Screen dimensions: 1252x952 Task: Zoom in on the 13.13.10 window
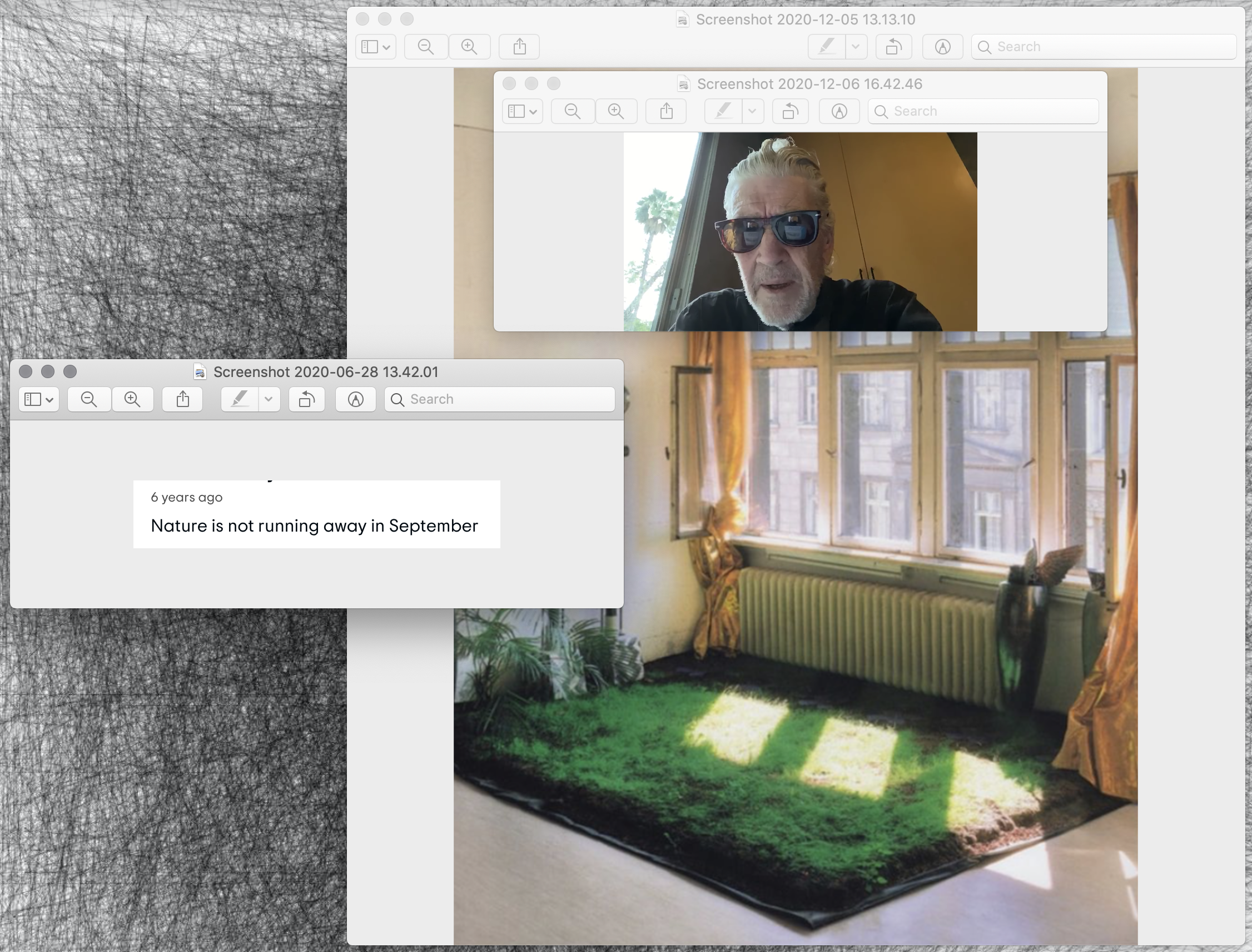470,47
